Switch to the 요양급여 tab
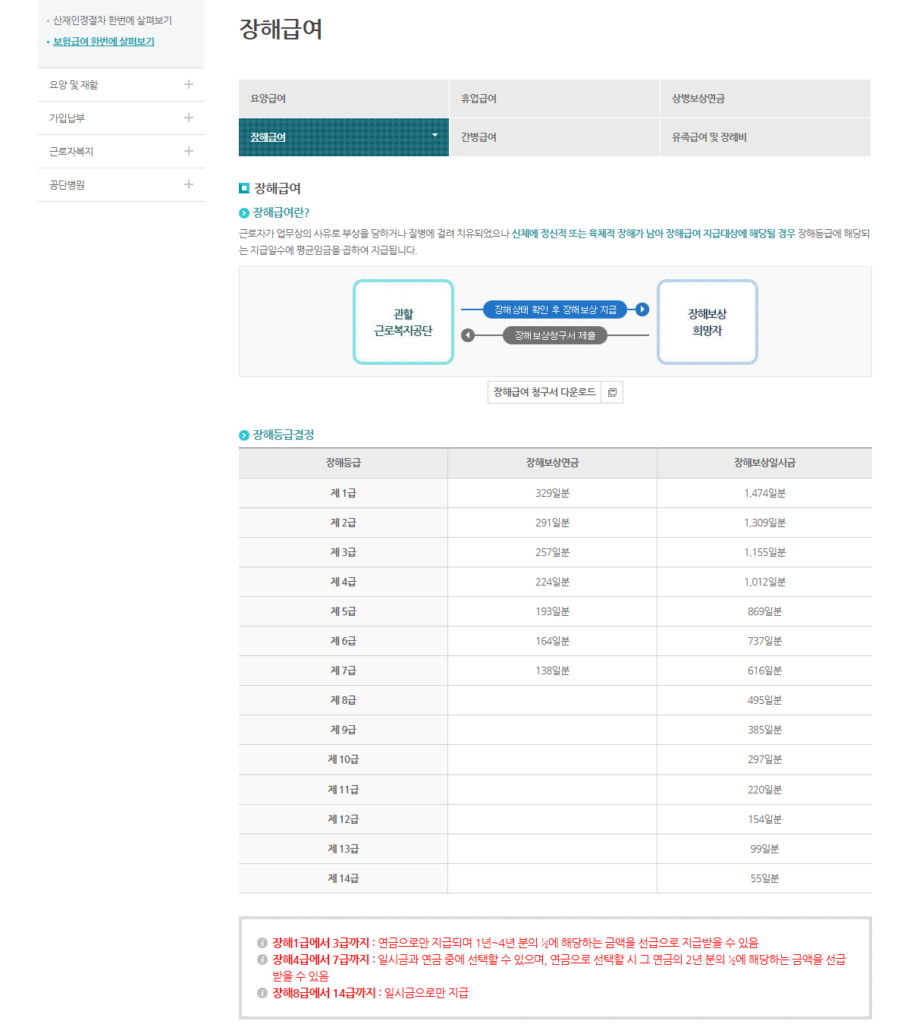This screenshot has width=910, height=1024. click(344, 99)
